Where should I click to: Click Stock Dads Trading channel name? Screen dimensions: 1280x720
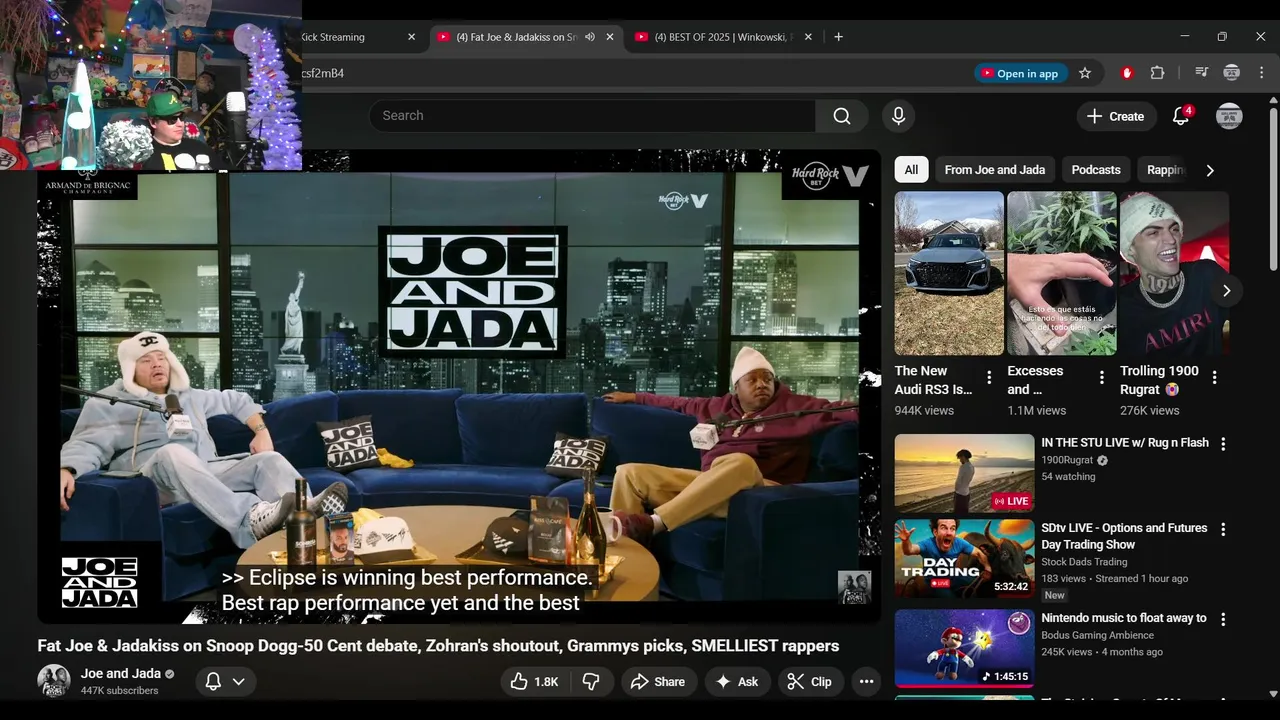coord(1084,562)
